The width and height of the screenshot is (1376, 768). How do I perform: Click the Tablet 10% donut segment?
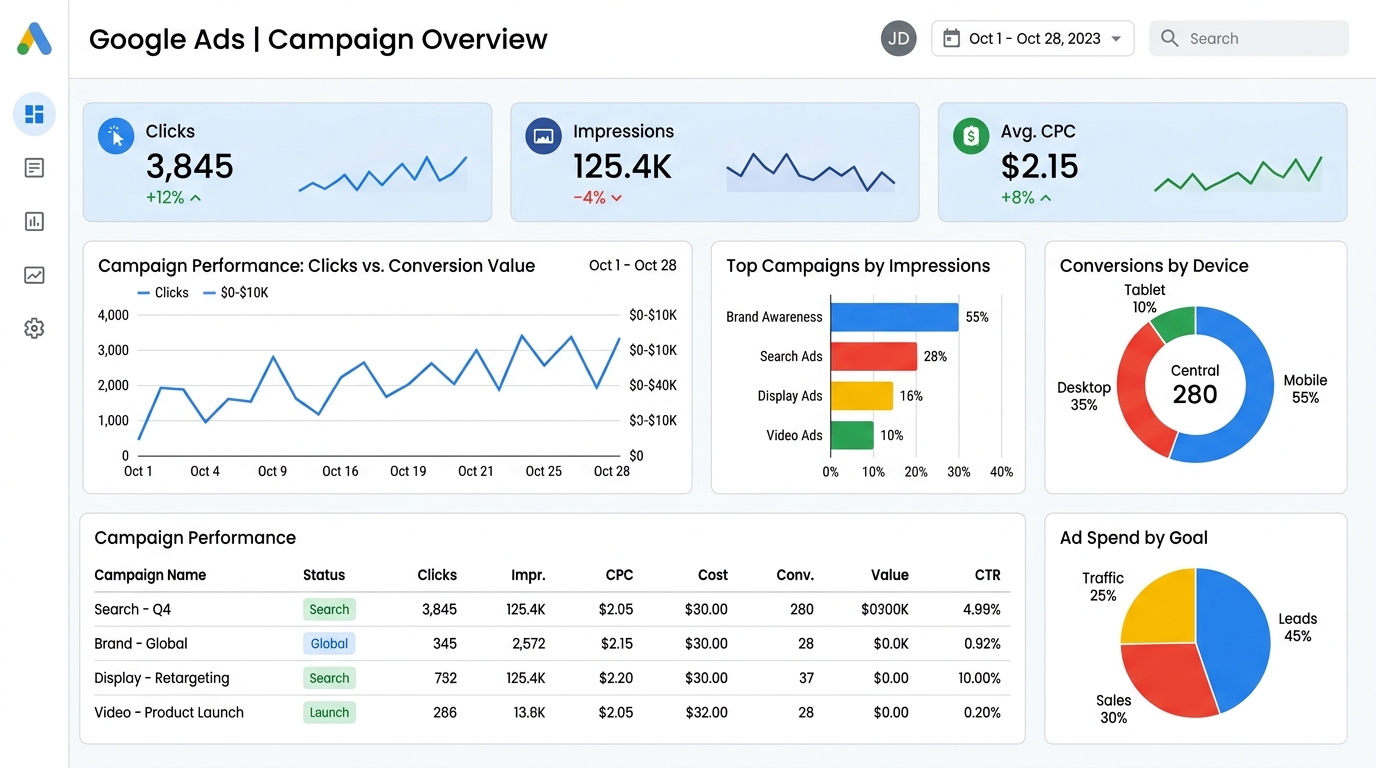(1175, 323)
